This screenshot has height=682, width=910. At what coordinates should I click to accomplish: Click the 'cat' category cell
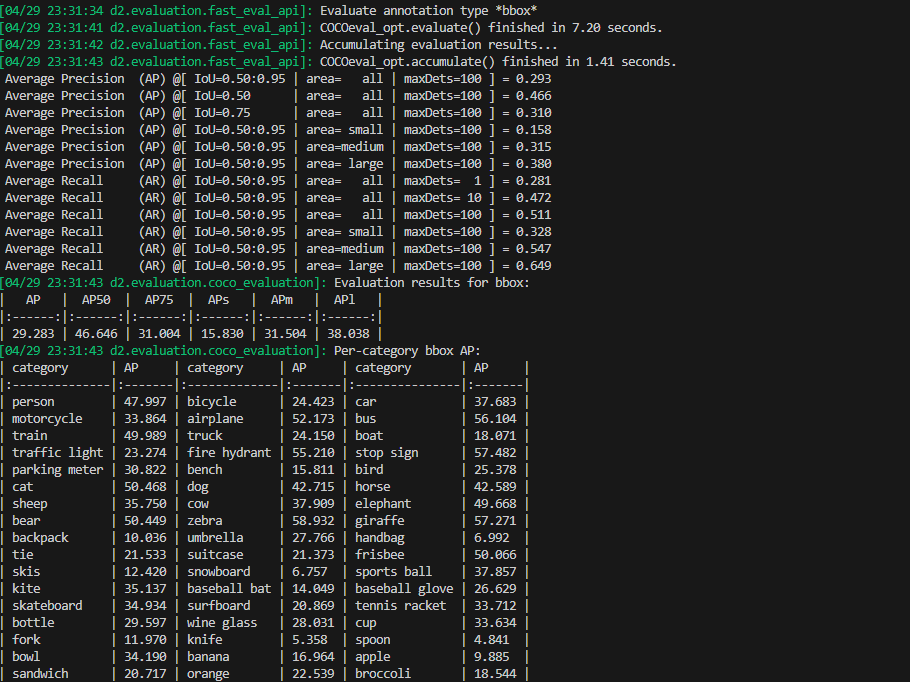pyautogui.click(x=23, y=486)
